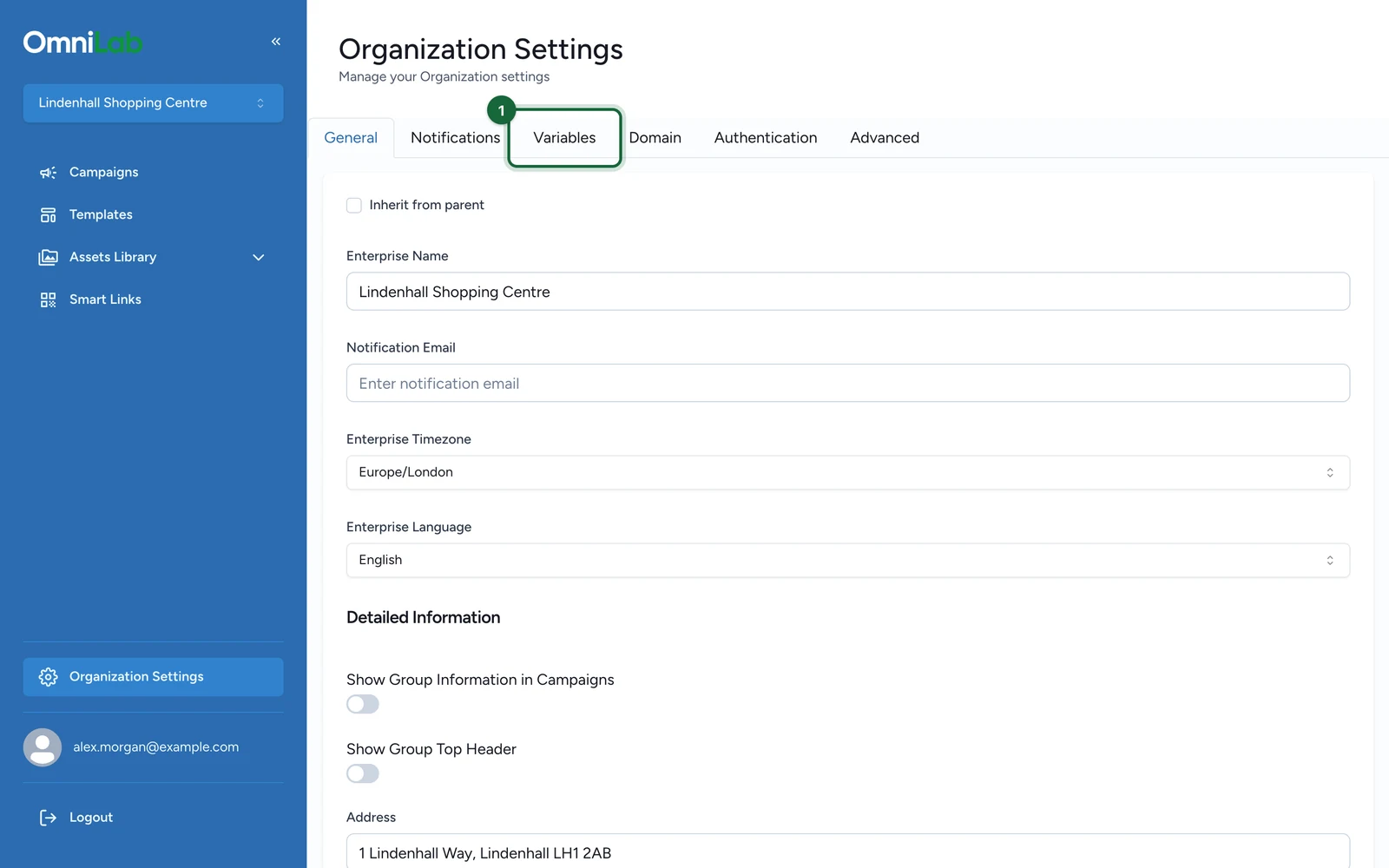Open the Authentication tab

click(x=766, y=138)
